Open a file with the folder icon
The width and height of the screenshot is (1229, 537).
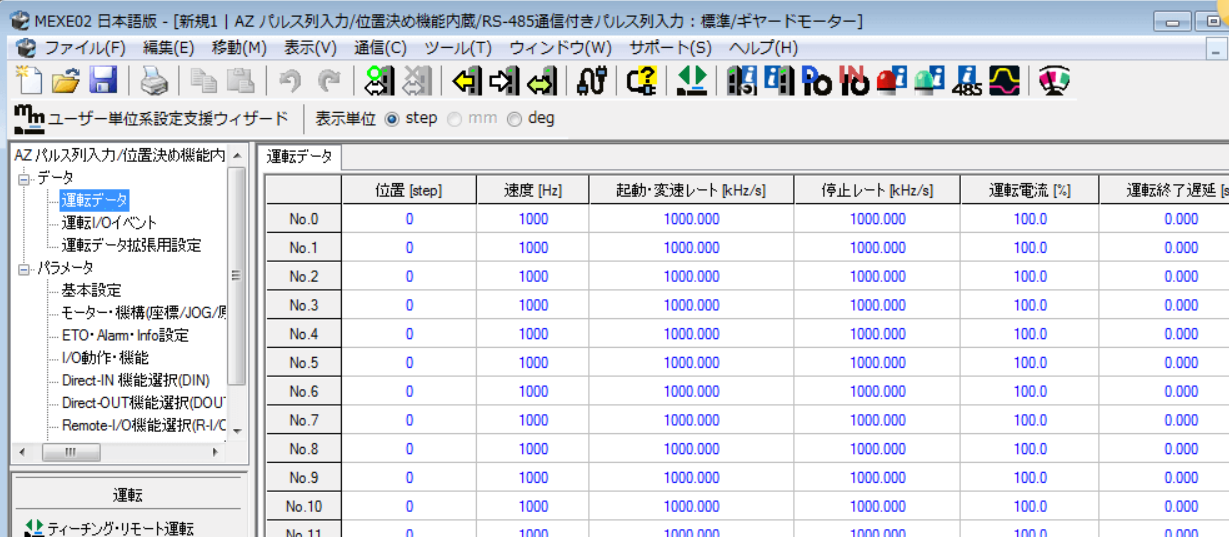[66, 81]
